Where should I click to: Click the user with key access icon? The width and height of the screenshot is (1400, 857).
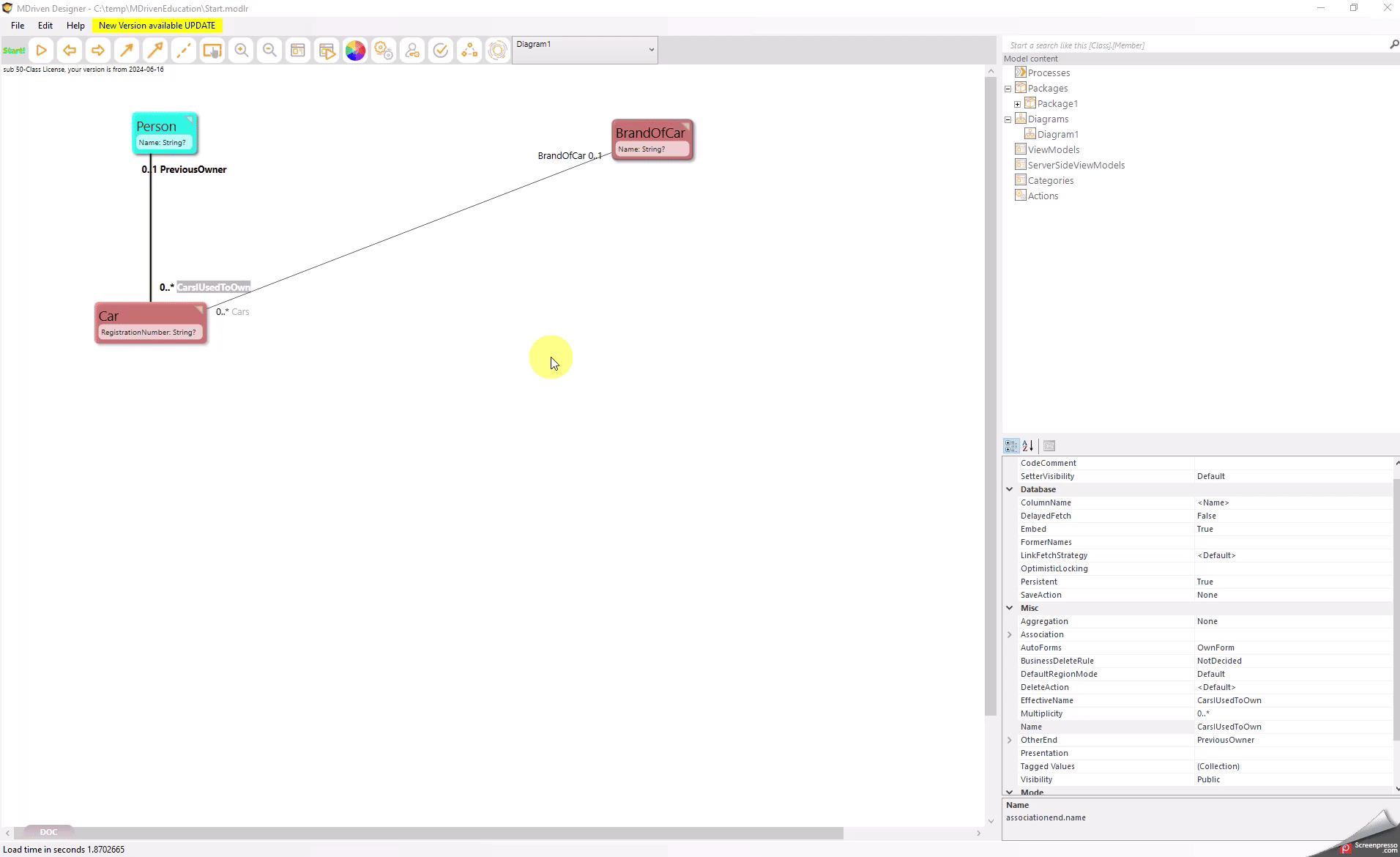412,51
